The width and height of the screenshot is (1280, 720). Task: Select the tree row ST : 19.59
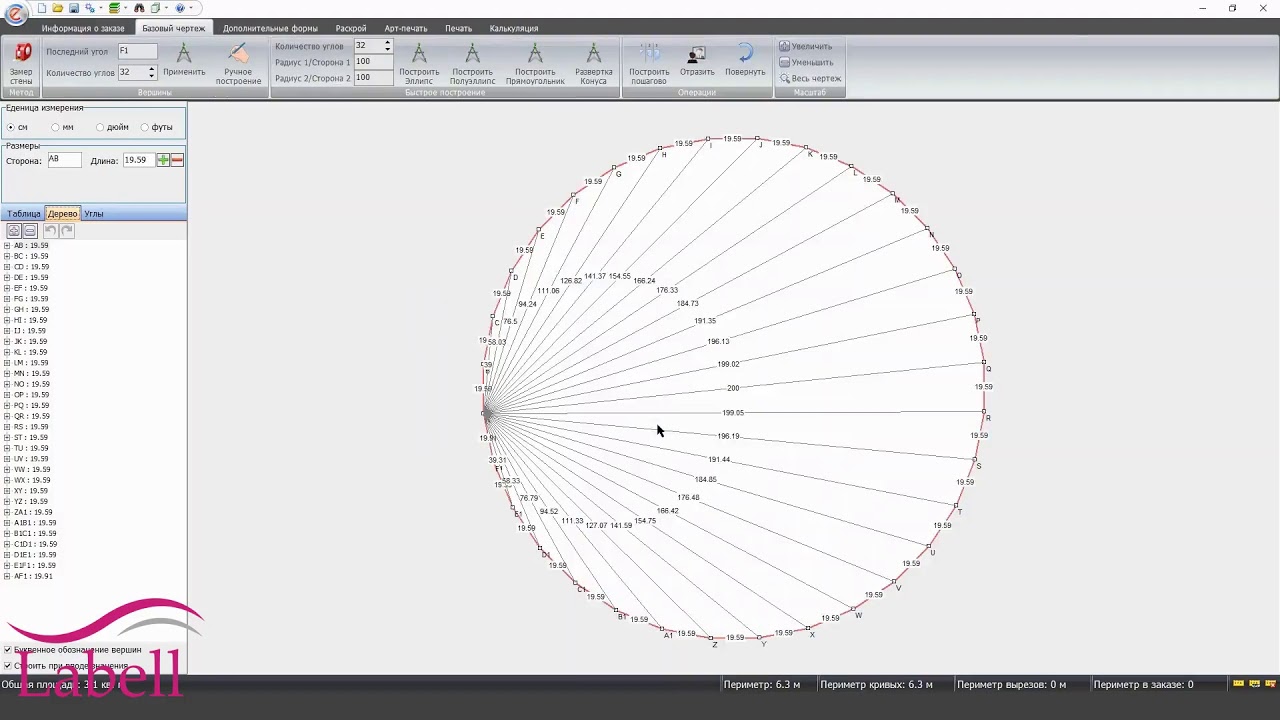tap(31, 437)
